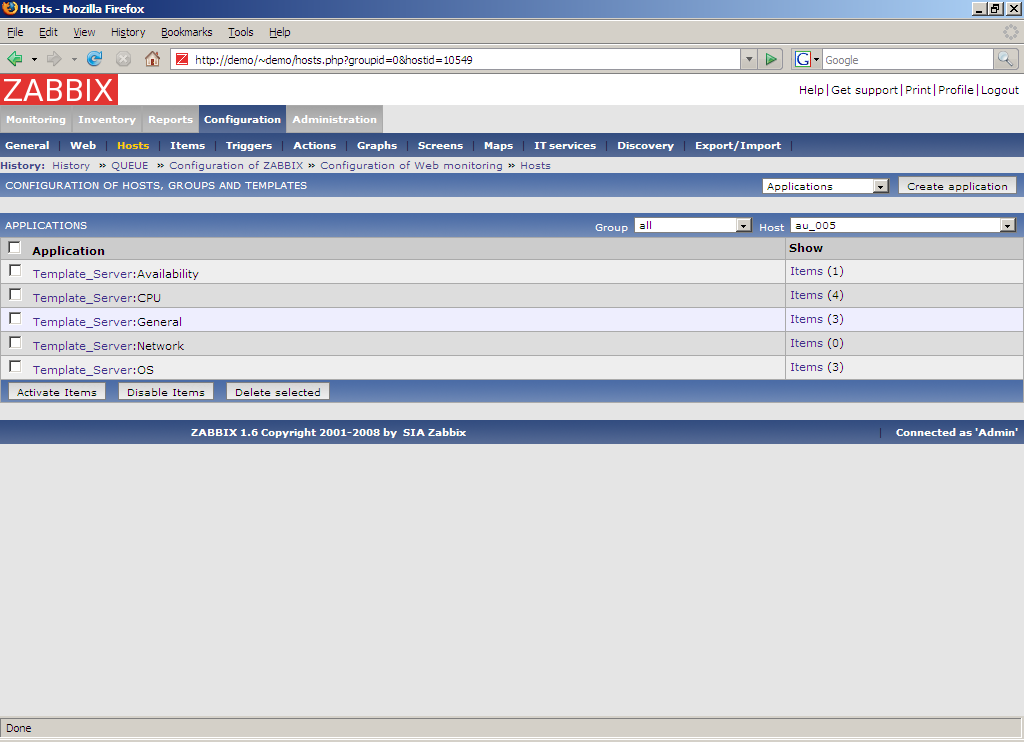Click the Delete selected button
Screen dimensions: 1024x742
[278, 392]
